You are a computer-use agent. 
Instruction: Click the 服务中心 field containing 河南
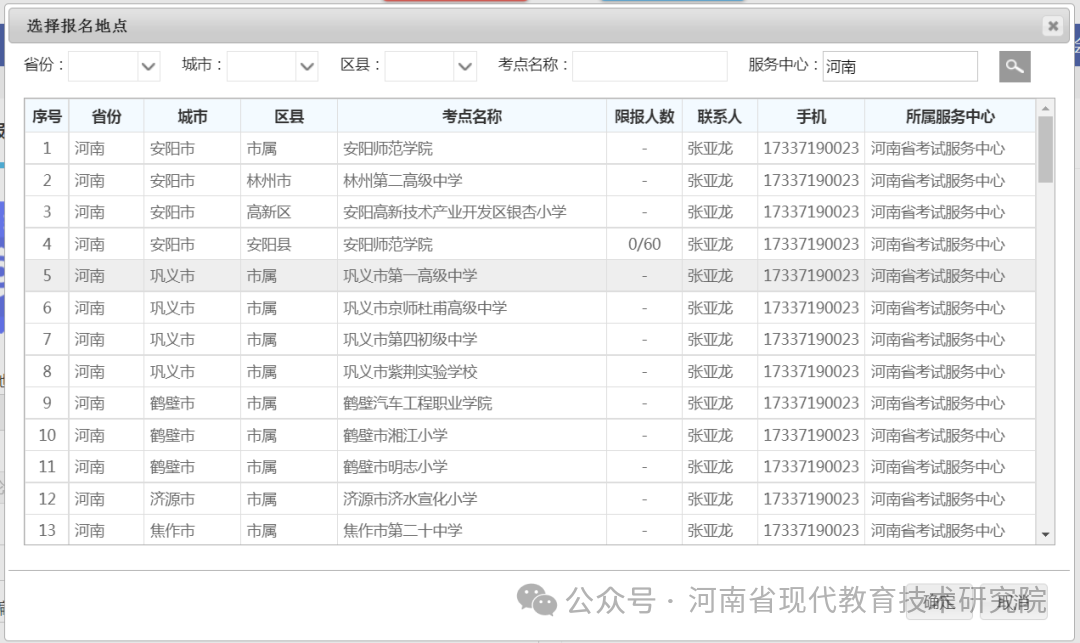click(x=900, y=66)
